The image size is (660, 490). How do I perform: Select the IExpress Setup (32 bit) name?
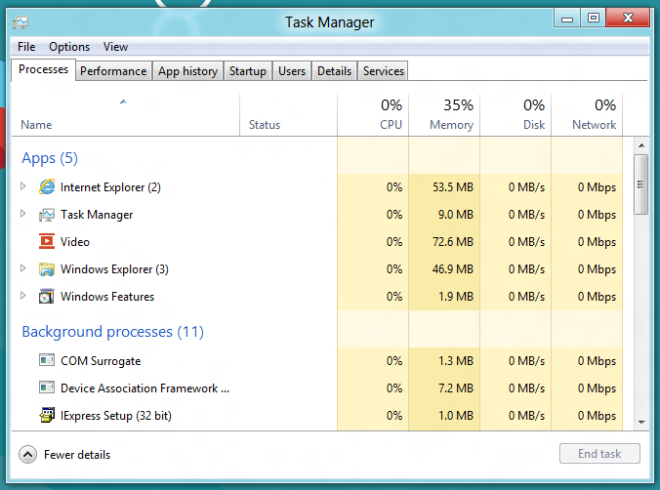[x=116, y=415]
